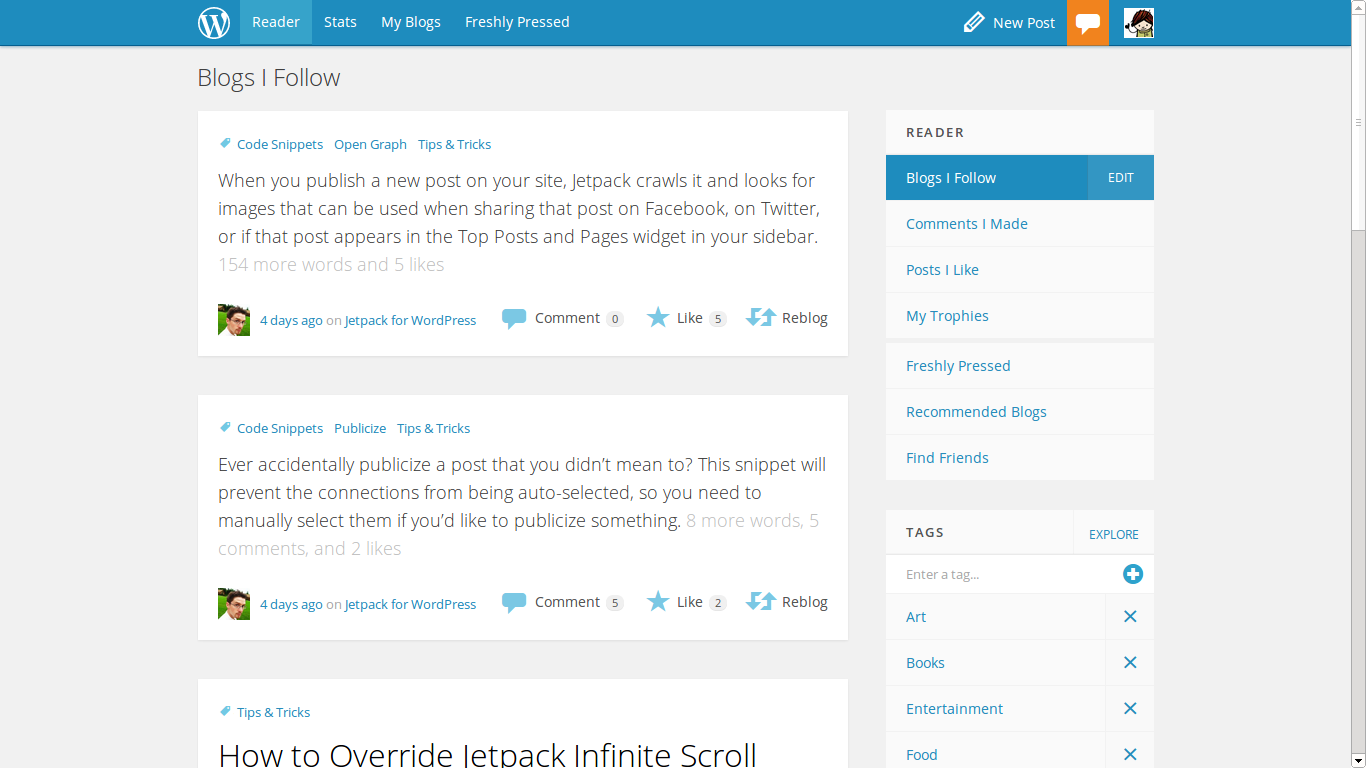Remove the Entertainment tag with X
This screenshot has height=768, width=1366.
1130,709
